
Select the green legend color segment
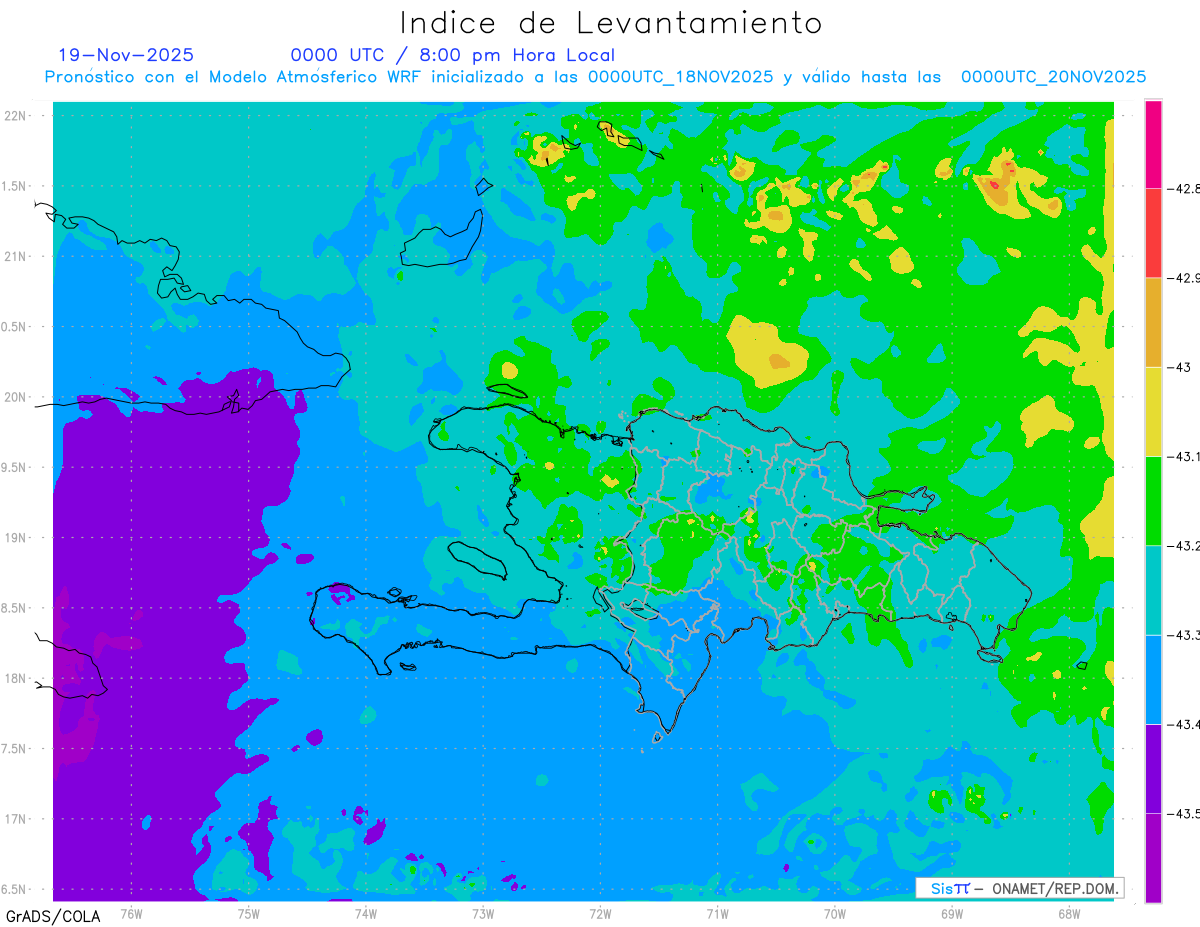(1153, 500)
